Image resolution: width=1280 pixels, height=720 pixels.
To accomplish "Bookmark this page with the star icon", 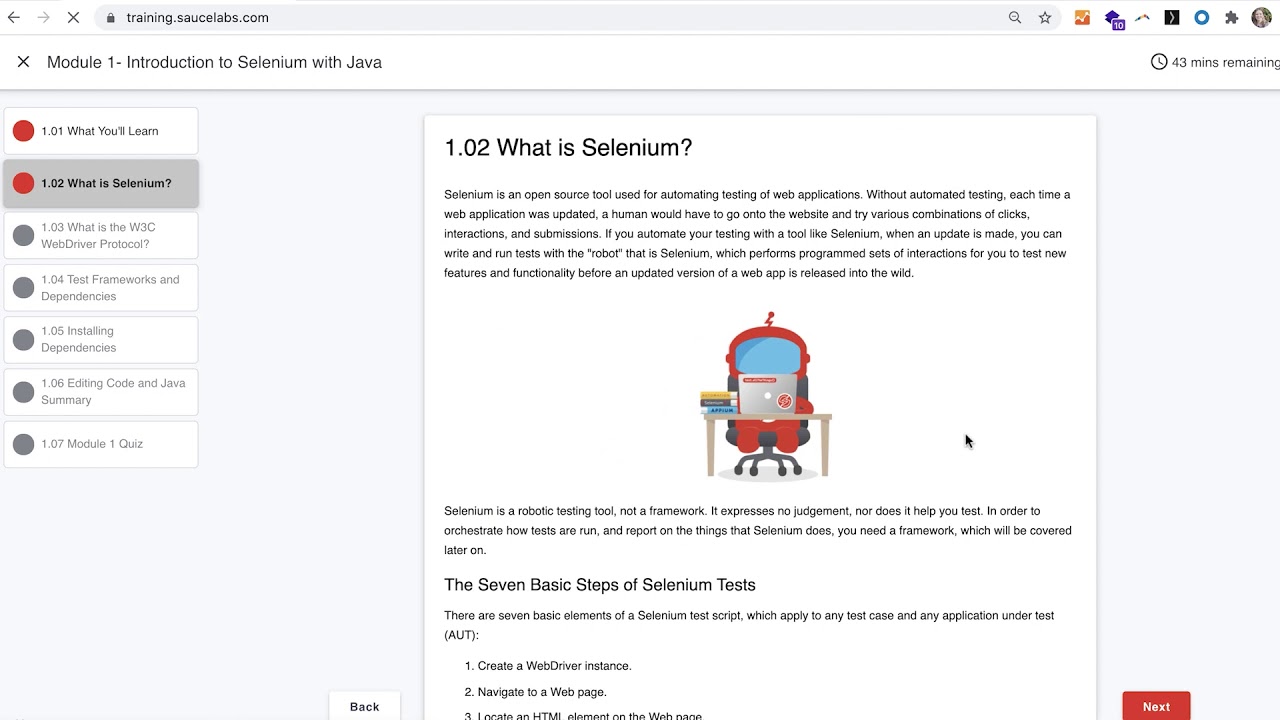I will (1045, 18).
